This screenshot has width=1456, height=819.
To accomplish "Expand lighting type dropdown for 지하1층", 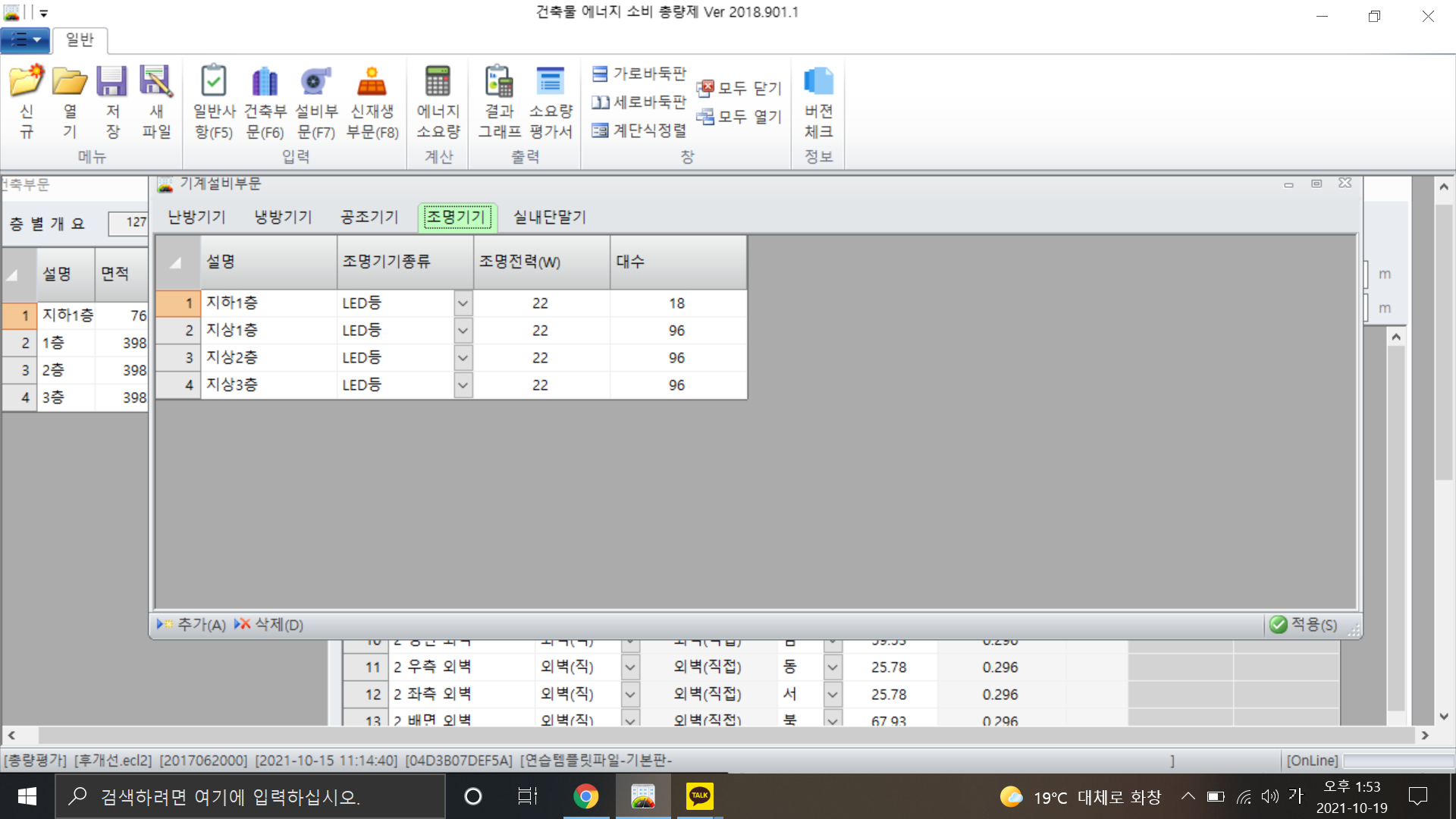I will point(463,303).
